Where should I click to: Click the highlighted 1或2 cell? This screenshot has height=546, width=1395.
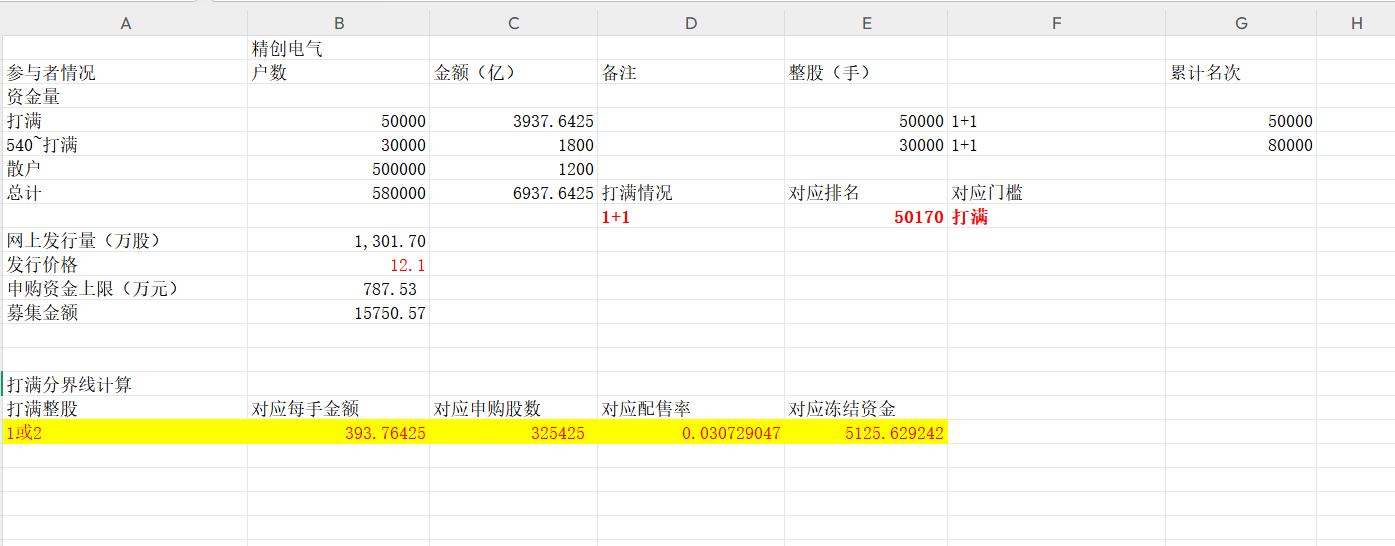pyautogui.click(x=125, y=432)
